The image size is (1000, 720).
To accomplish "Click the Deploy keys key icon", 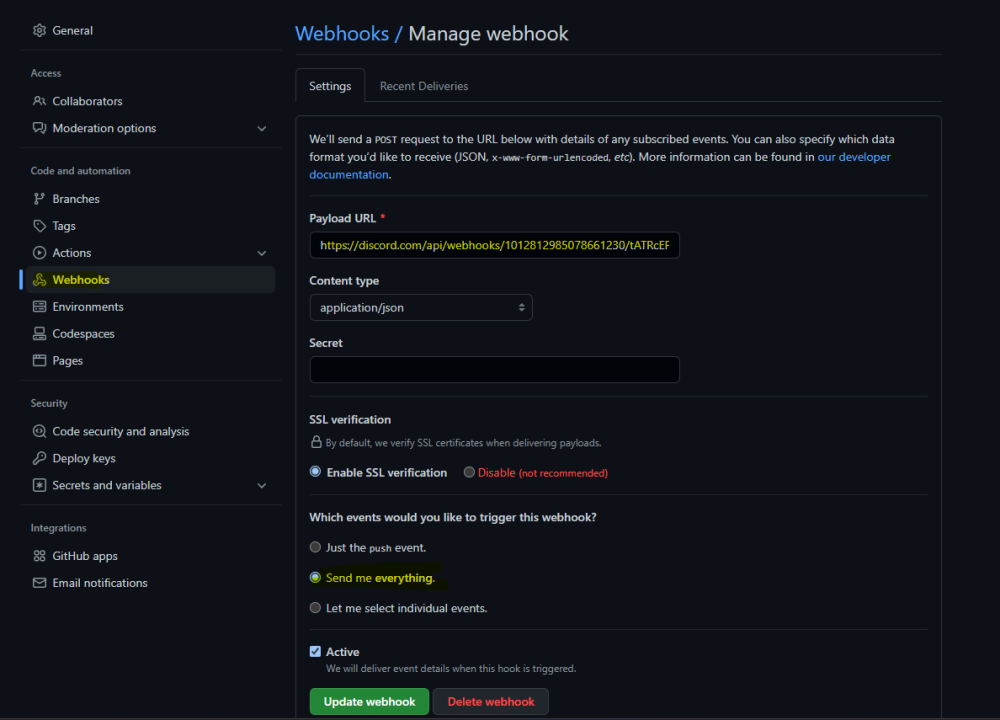I will click(40, 458).
